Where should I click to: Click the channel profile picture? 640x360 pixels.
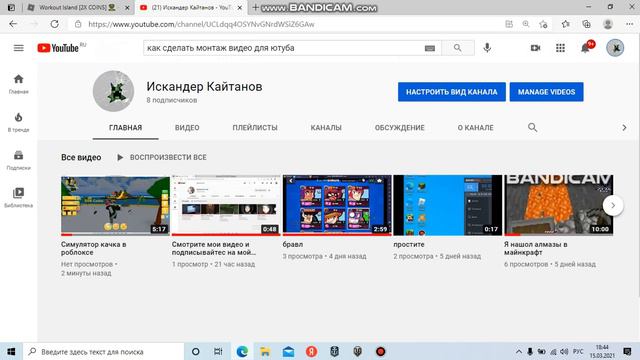click(113, 91)
